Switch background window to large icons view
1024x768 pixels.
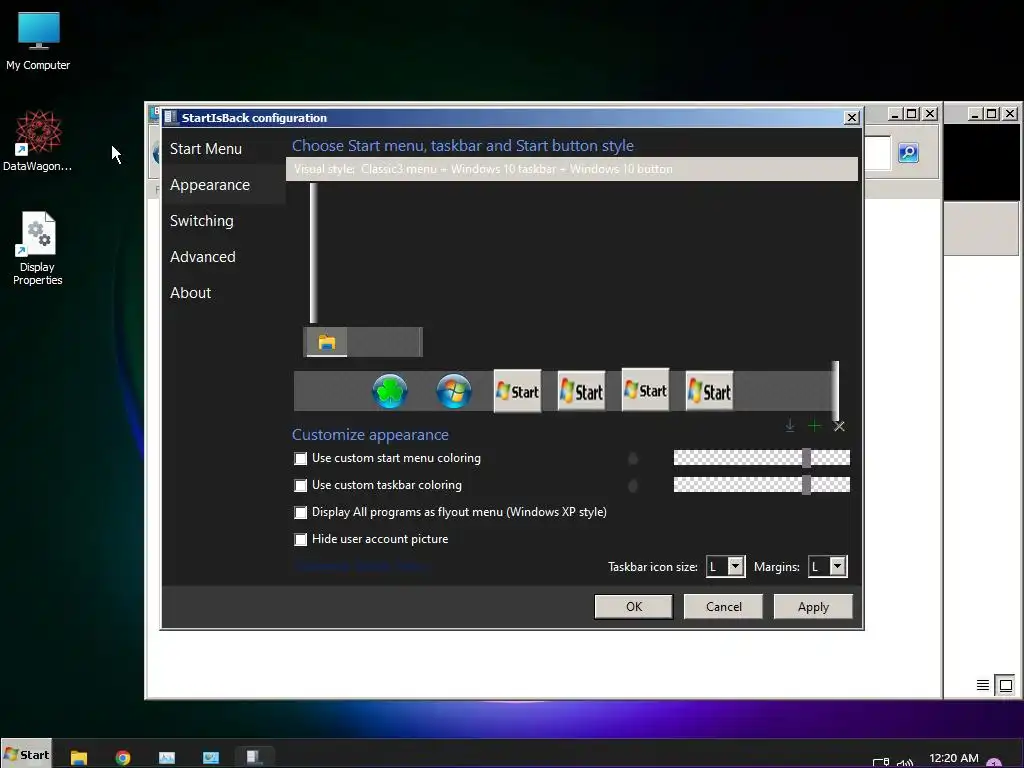(1006, 685)
